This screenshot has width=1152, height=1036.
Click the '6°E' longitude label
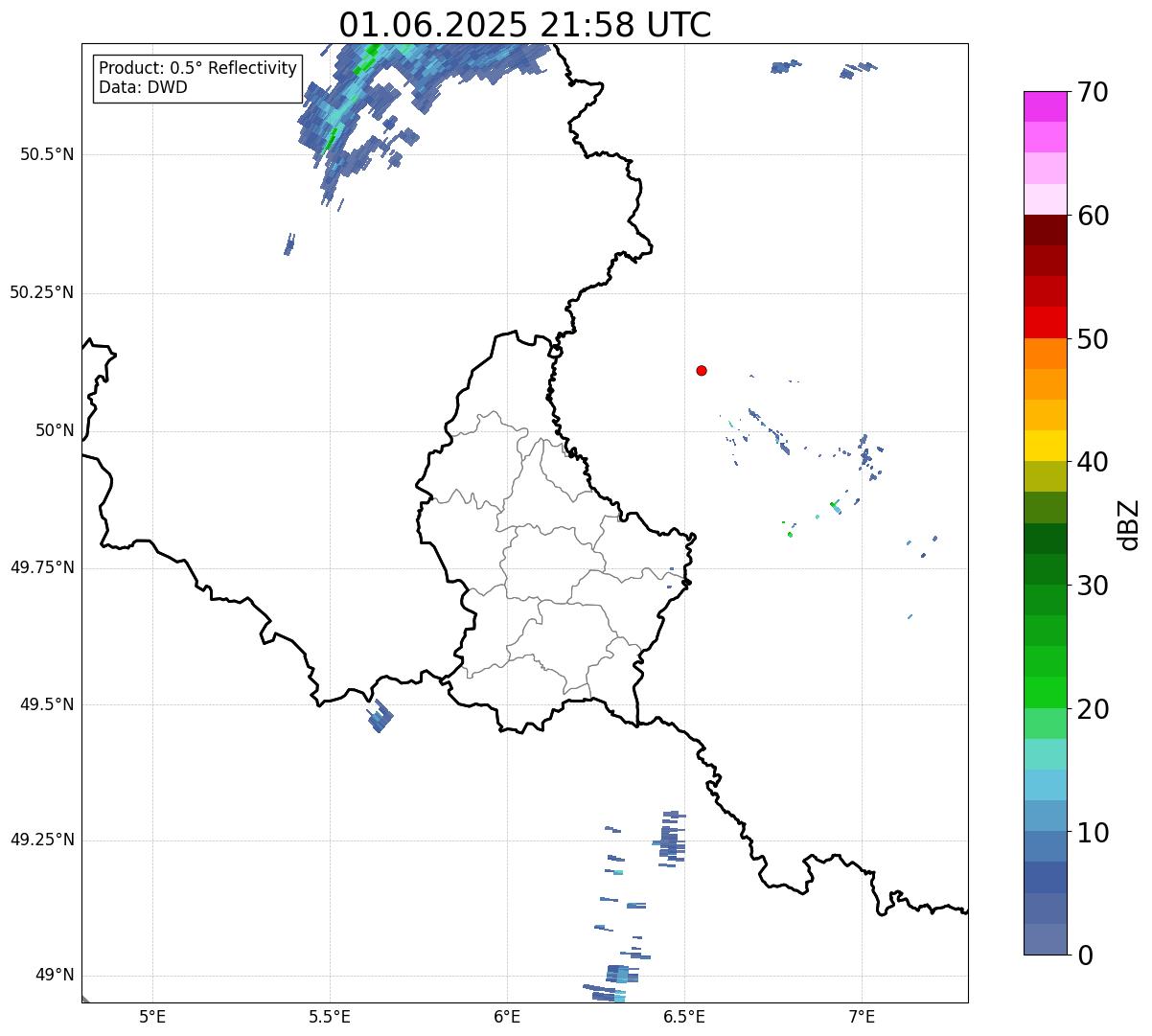(x=507, y=1016)
